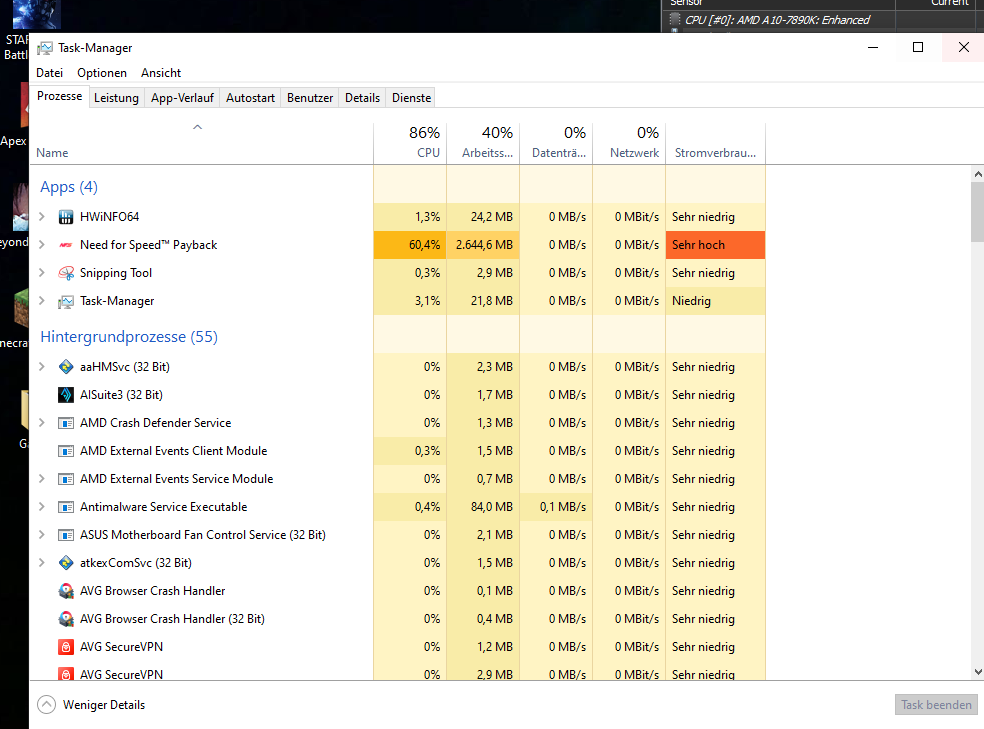Expand the aaHMSvc (32 Bit) process

[42, 367]
